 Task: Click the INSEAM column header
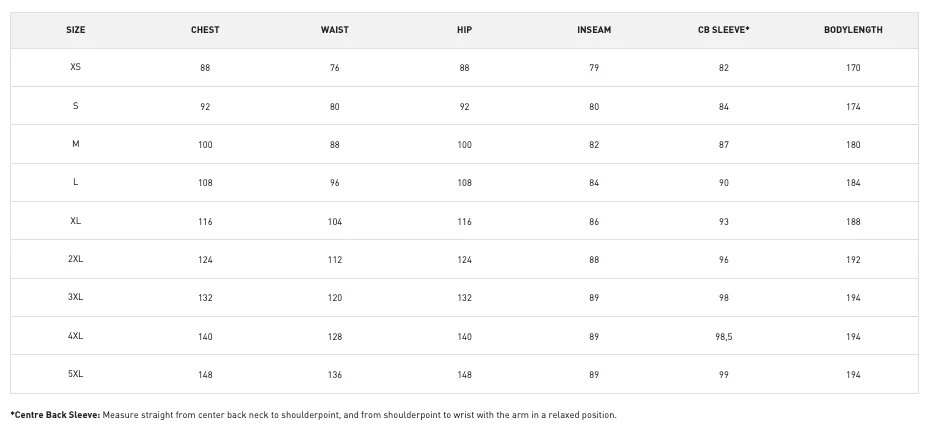point(594,30)
